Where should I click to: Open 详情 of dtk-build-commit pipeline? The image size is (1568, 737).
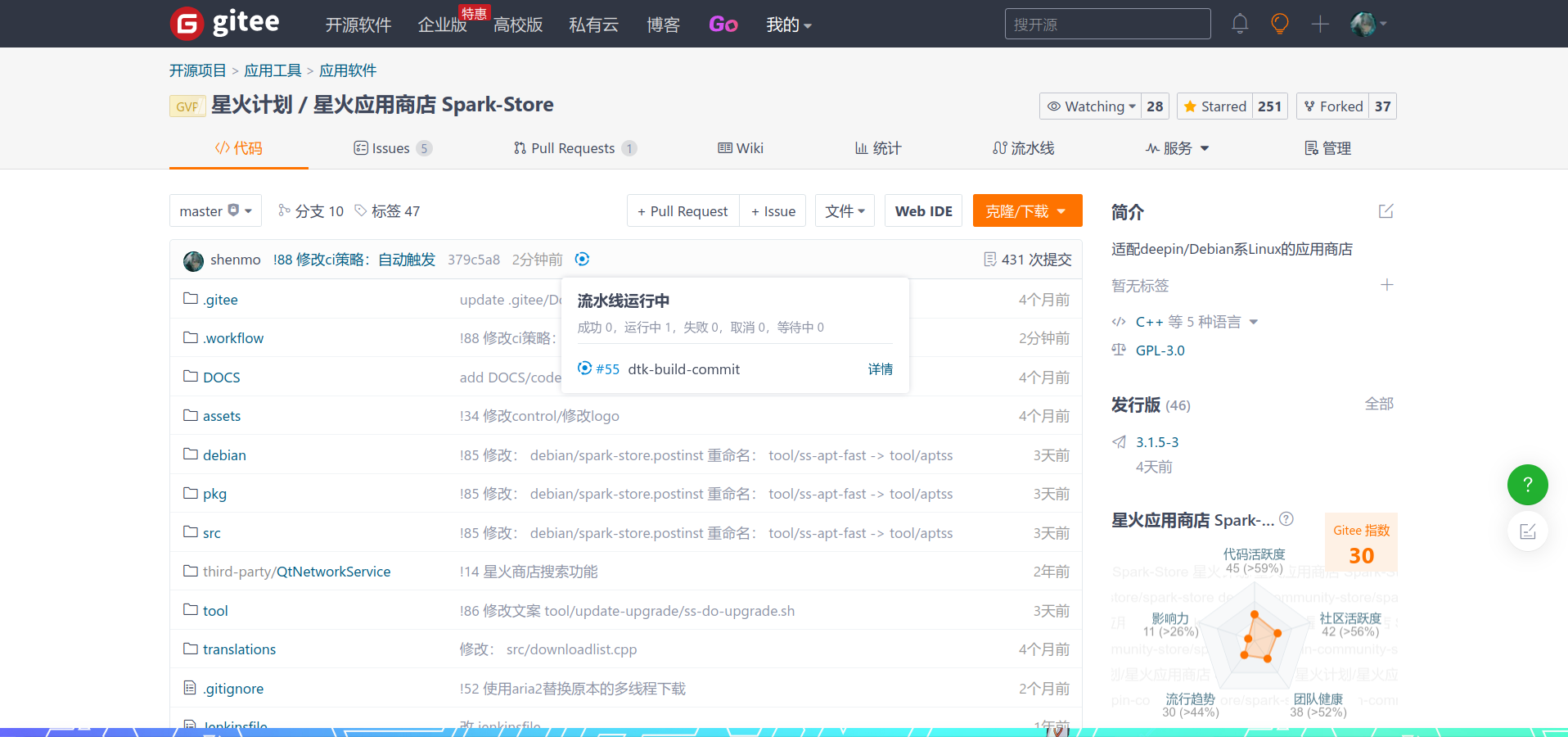(x=880, y=369)
